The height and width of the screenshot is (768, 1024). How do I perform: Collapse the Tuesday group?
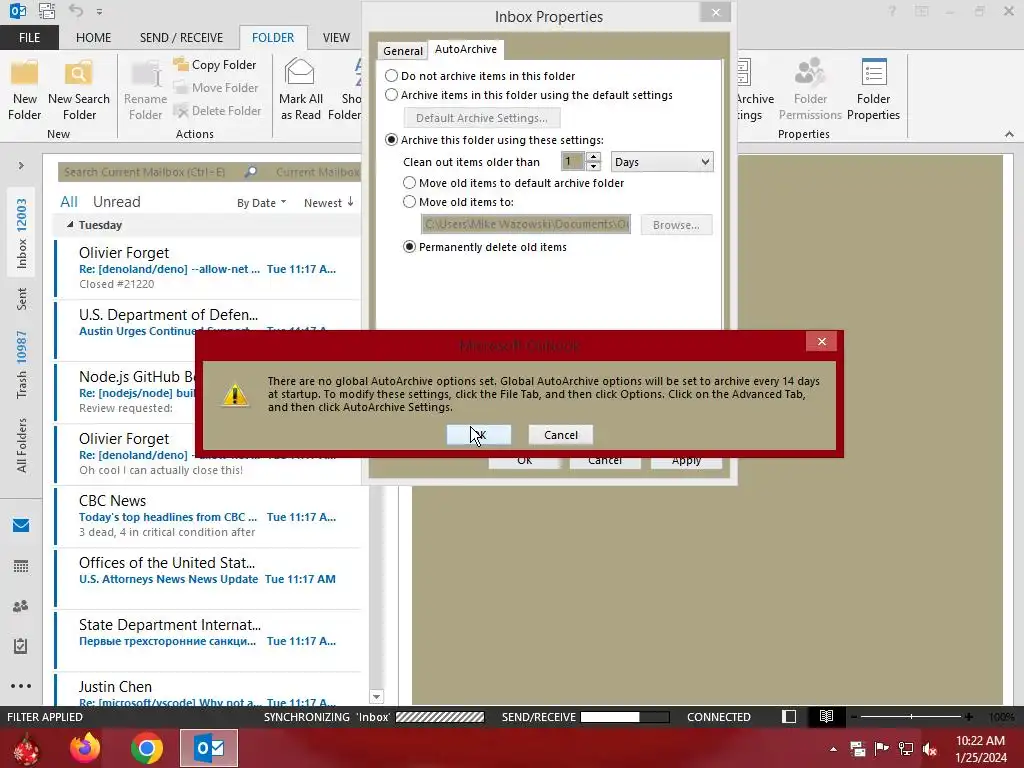coord(70,225)
